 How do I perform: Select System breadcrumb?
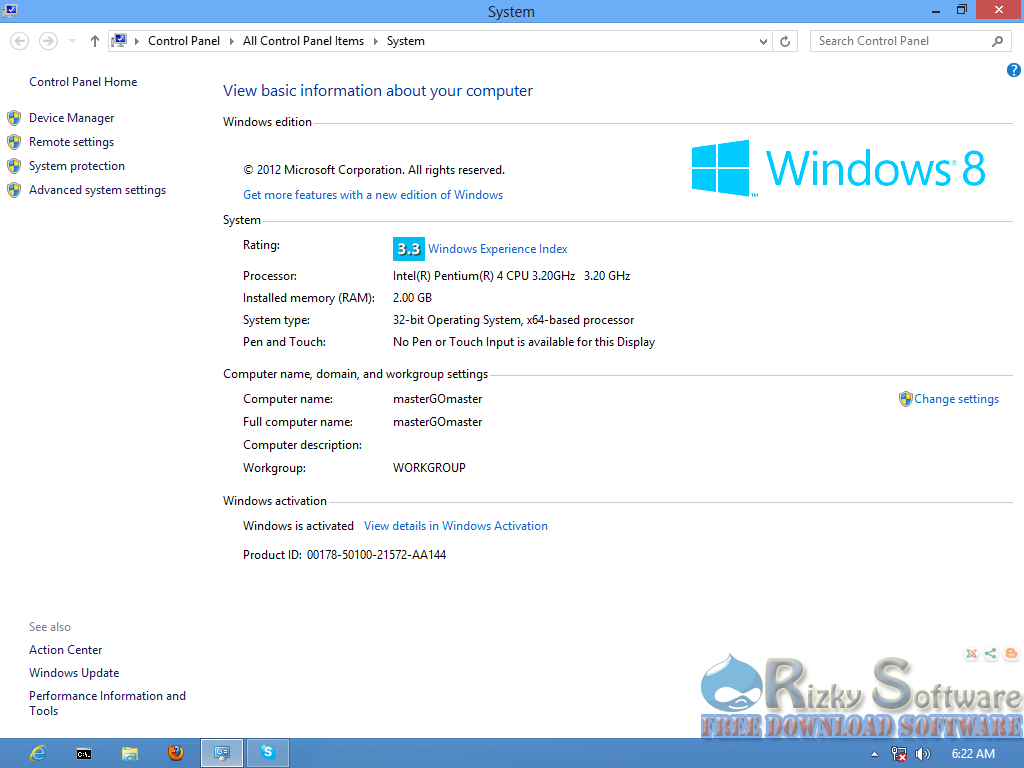[406, 41]
